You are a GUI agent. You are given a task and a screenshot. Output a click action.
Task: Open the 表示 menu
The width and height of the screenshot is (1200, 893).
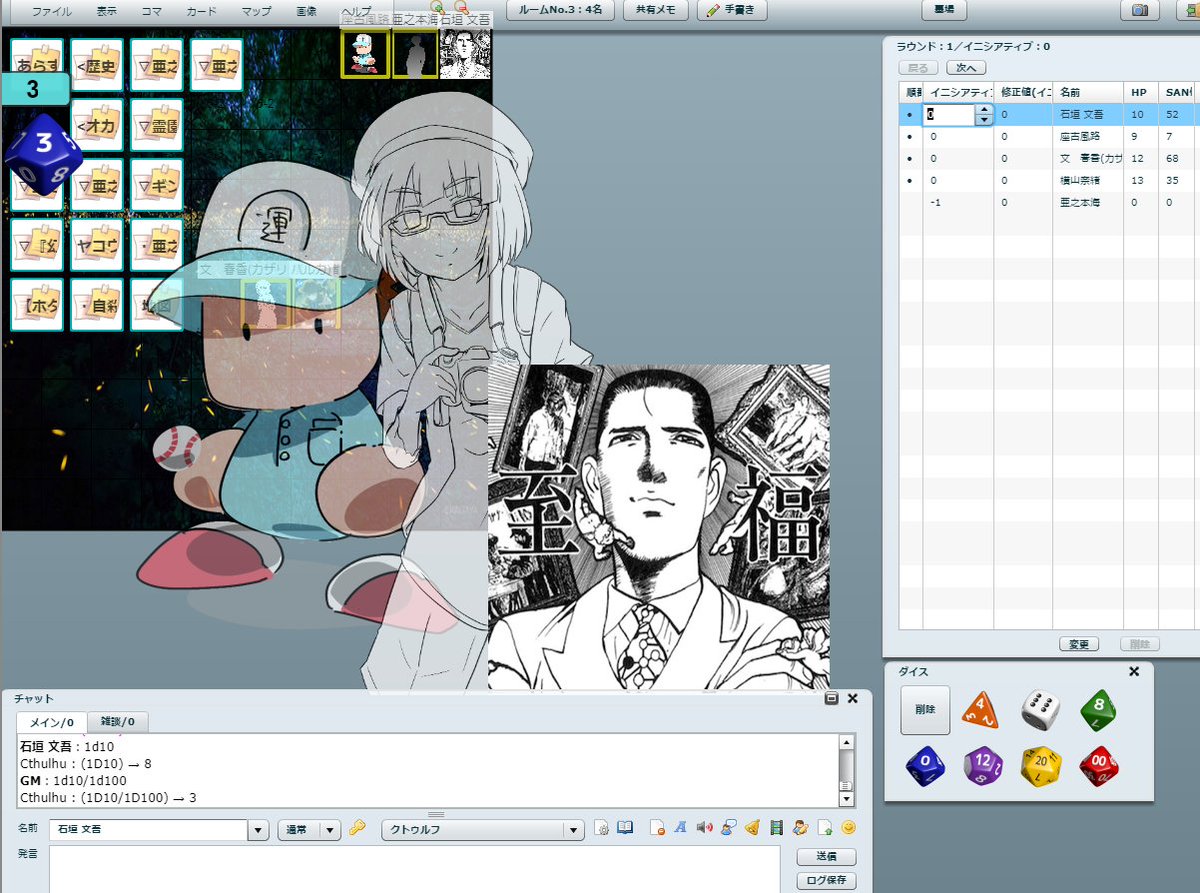click(x=107, y=11)
